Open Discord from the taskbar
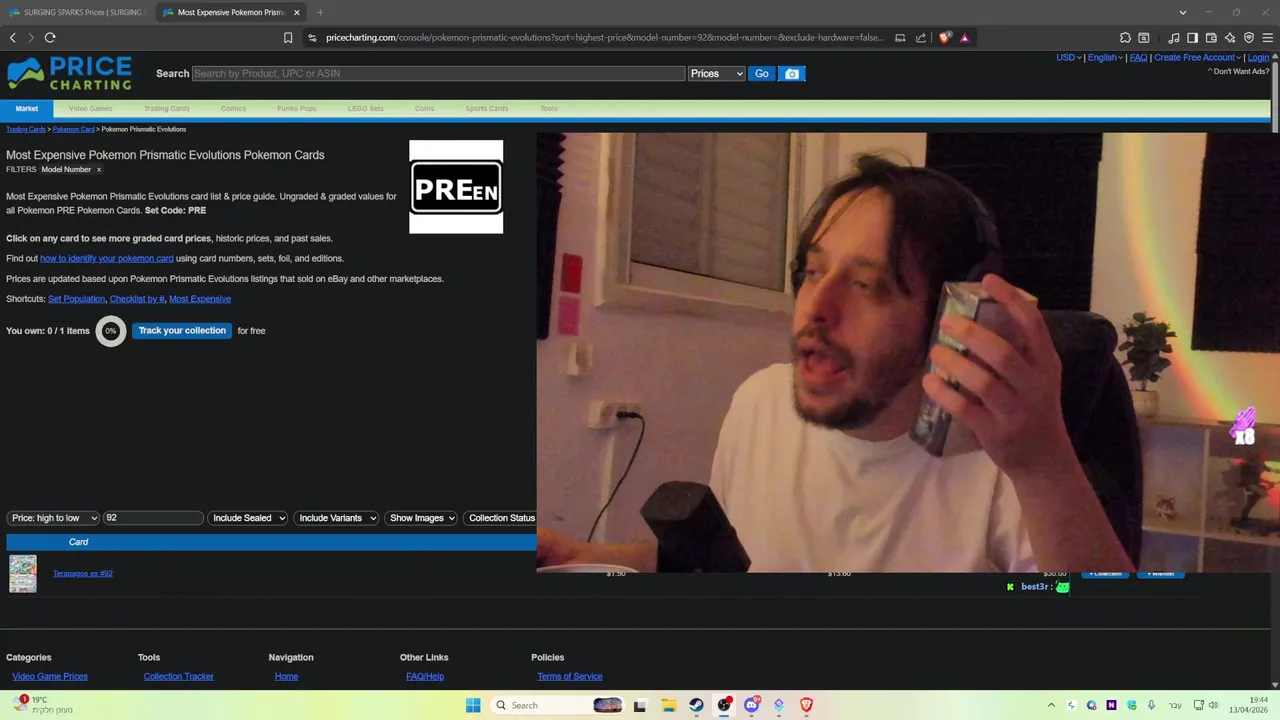This screenshot has height=720, width=1280. tap(752, 705)
